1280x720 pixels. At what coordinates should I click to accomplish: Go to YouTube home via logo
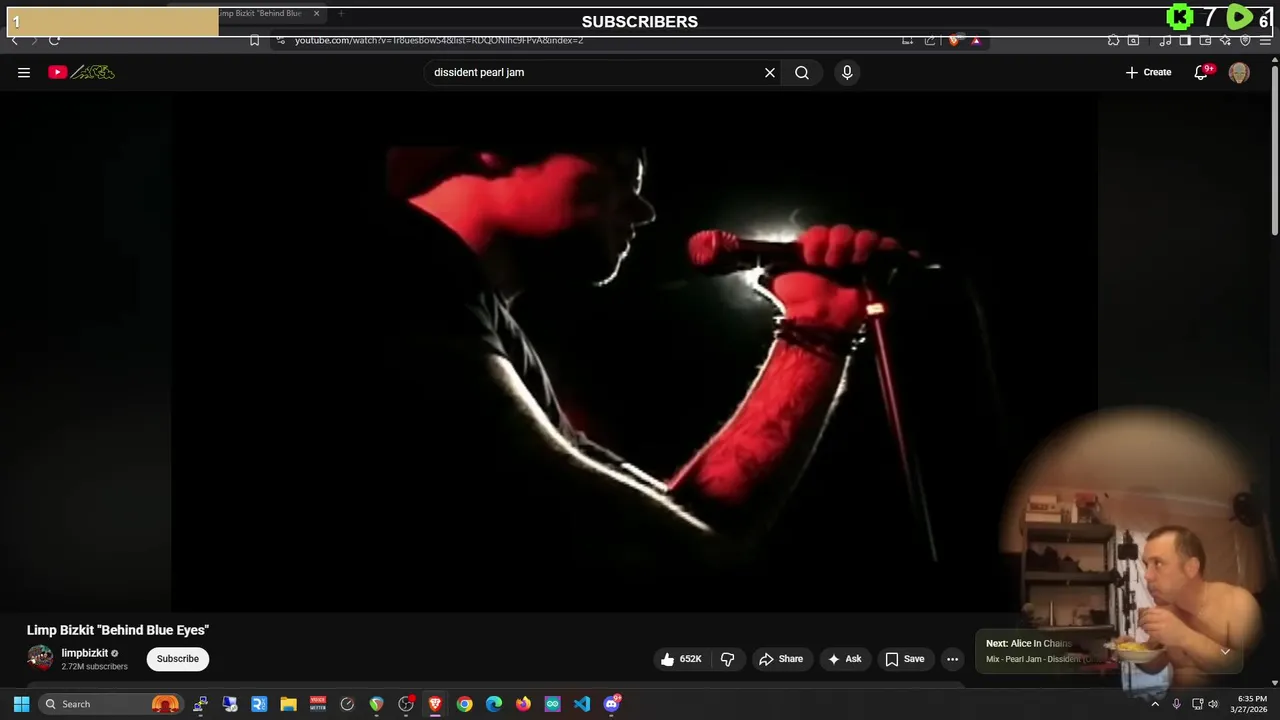click(81, 72)
